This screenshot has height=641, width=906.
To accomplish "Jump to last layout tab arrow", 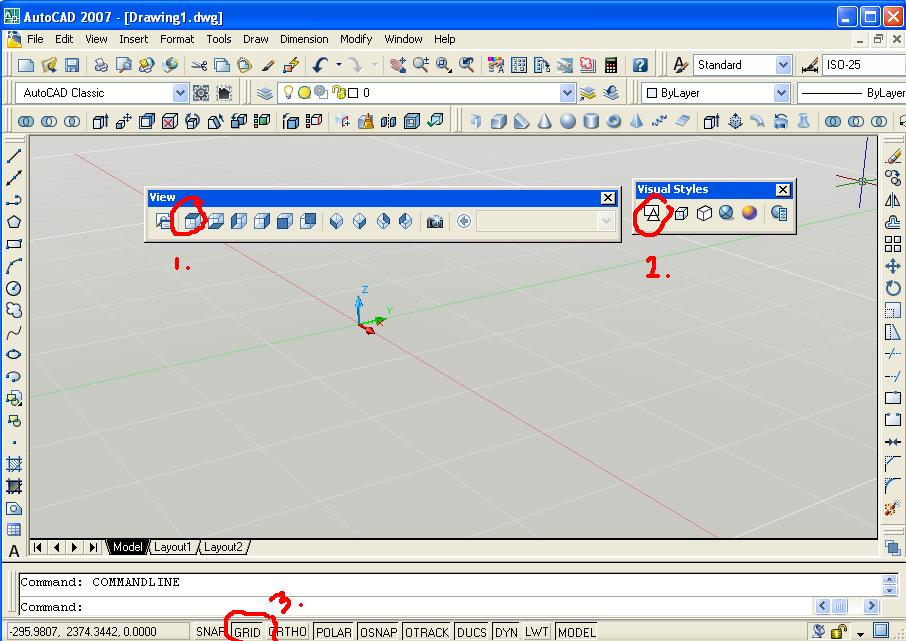I will pyautogui.click(x=93, y=547).
